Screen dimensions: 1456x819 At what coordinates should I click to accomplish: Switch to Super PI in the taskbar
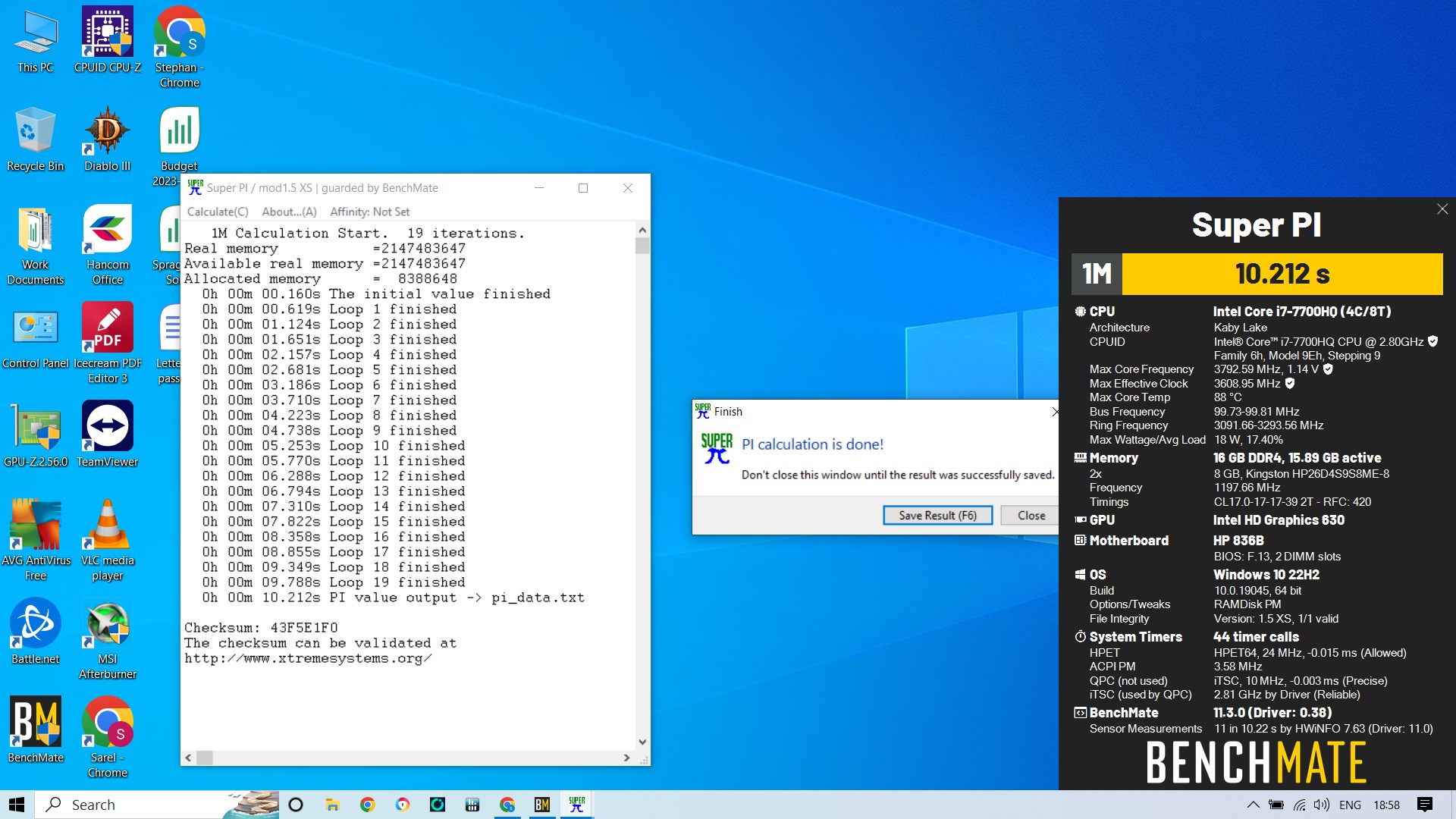coord(577,805)
